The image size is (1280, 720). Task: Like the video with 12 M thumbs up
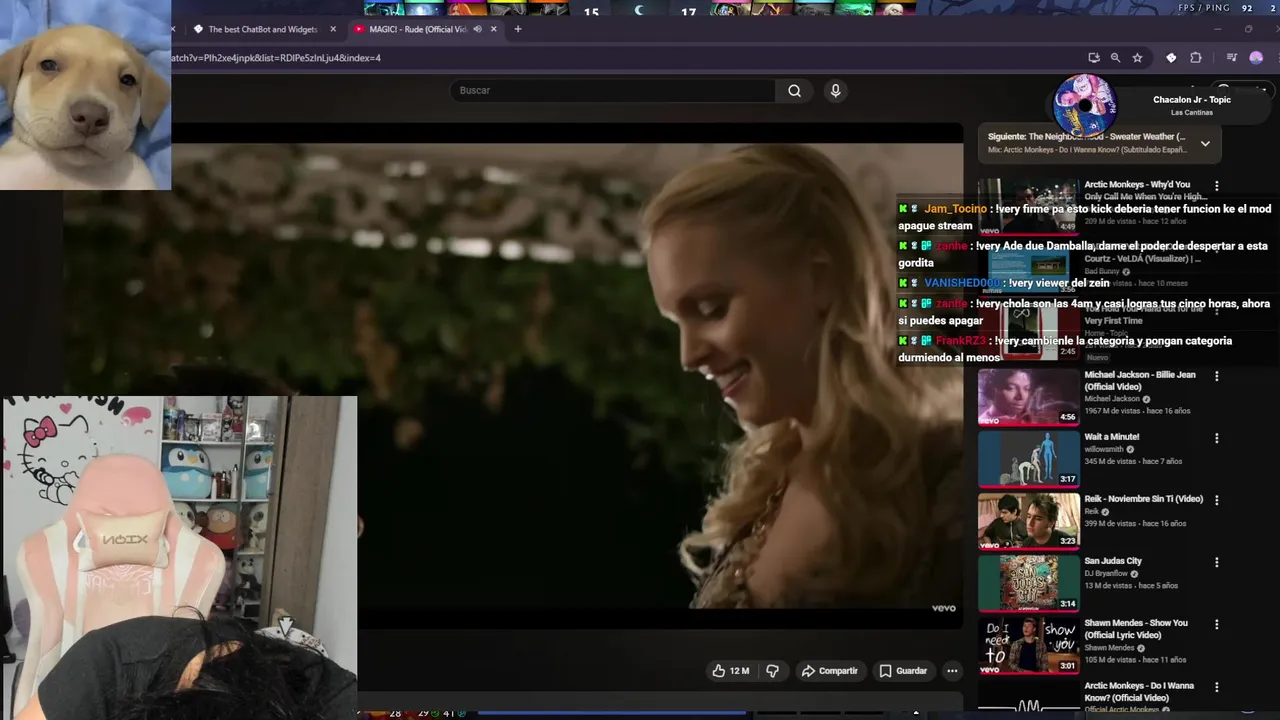[731, 671]
